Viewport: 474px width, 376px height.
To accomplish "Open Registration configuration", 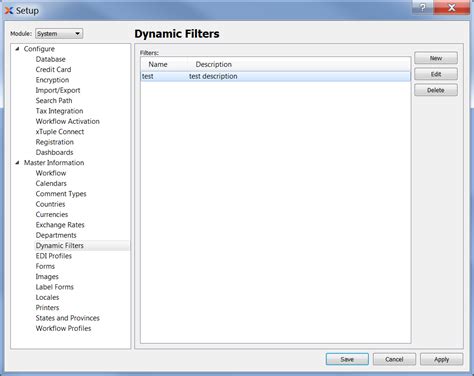I will (55, 142).
